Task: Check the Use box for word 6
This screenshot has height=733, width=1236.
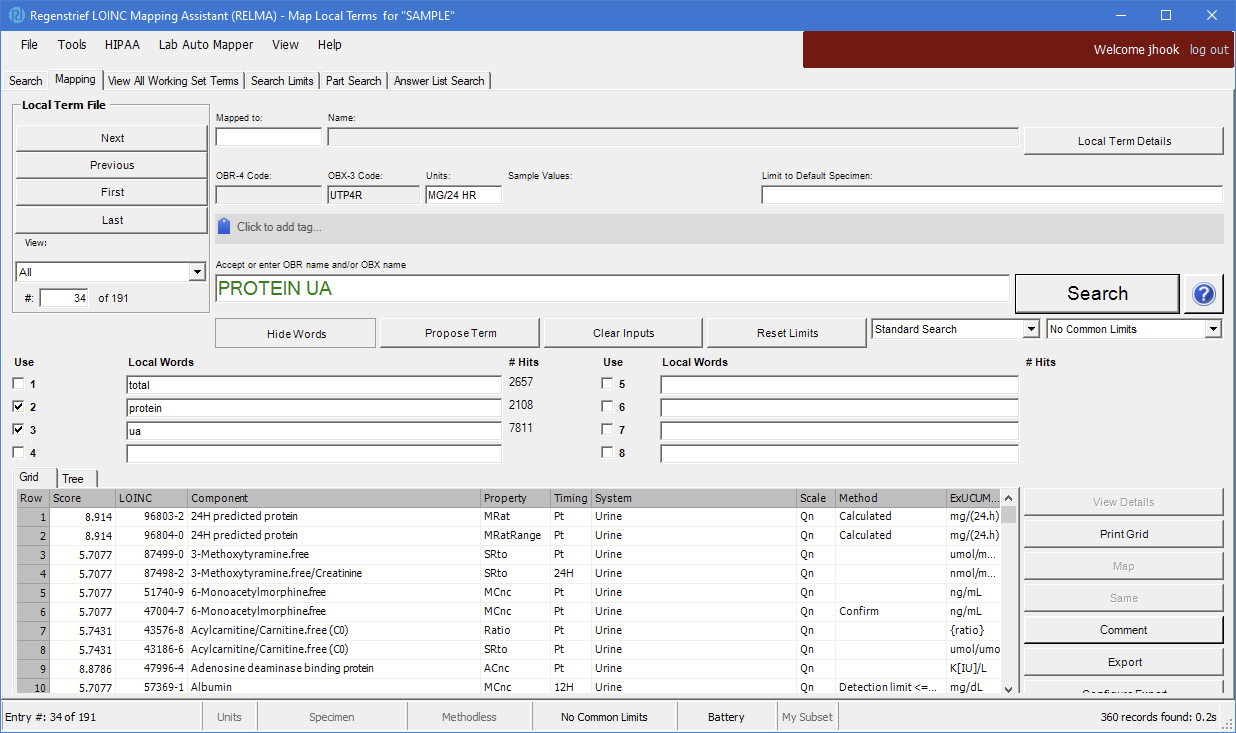Action: [607, 407]
